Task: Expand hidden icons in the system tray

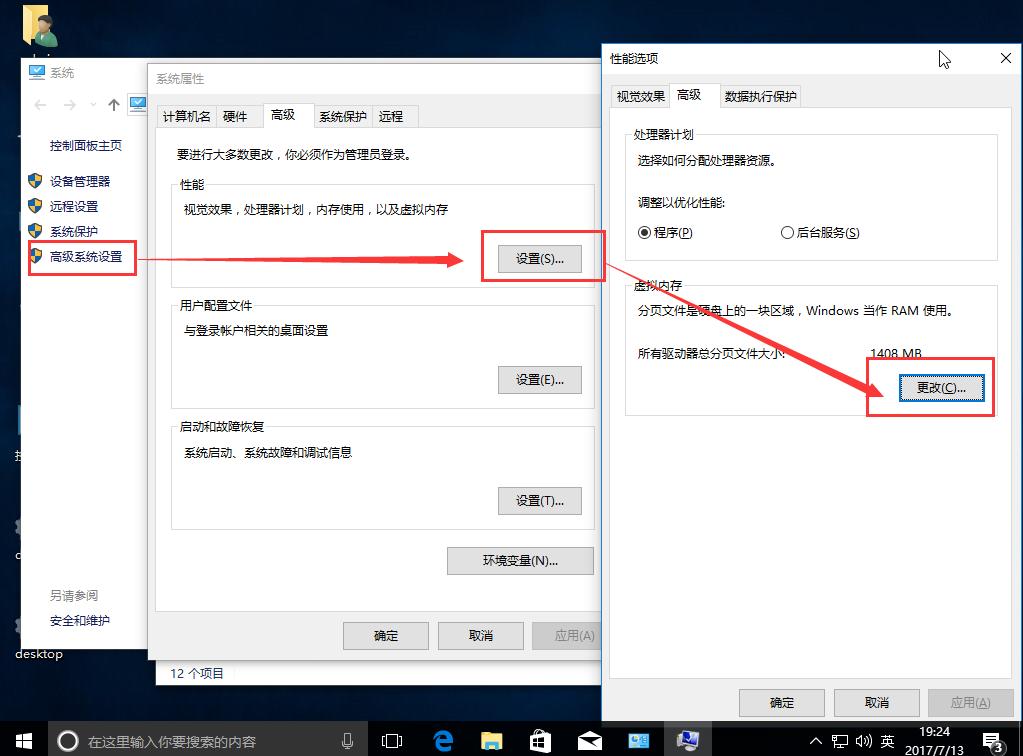Action: 816,741
